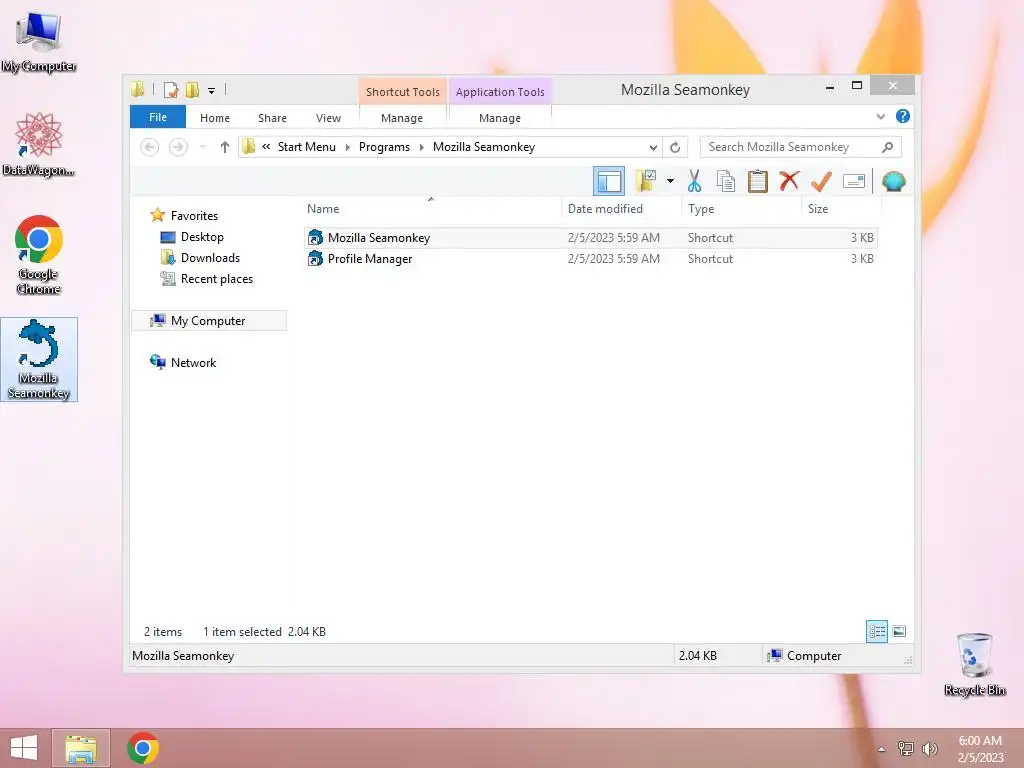The image size is (1024, 768).
Task: Switch to Large icons view button
Action: tap(899, 631)
